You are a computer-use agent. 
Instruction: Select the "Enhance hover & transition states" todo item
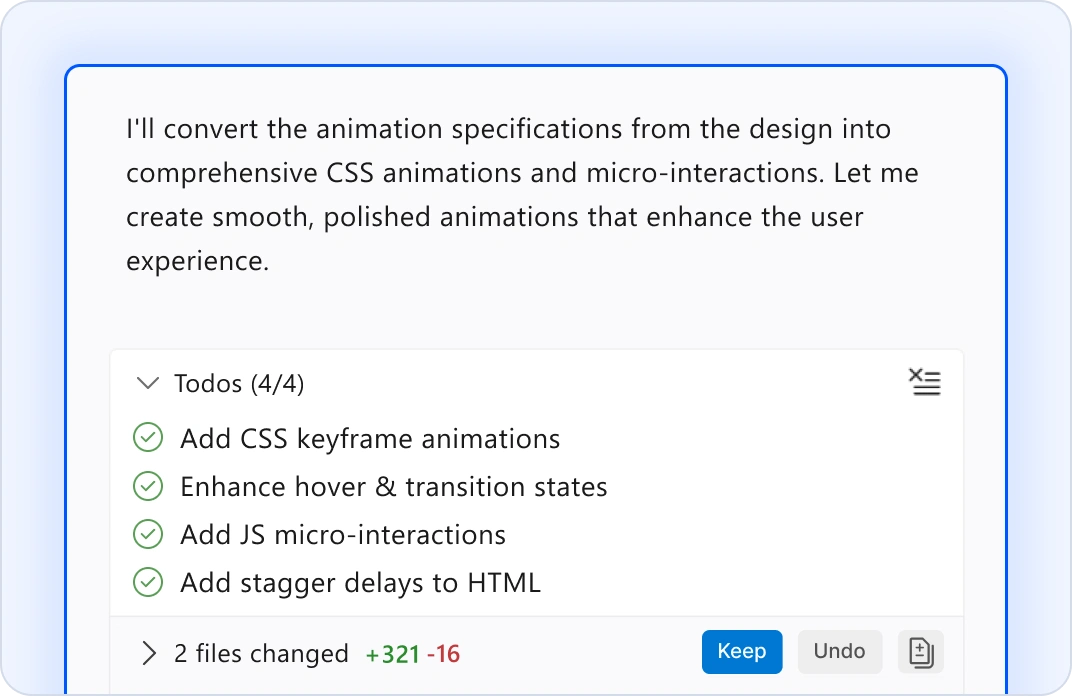[x=393, y=486]
